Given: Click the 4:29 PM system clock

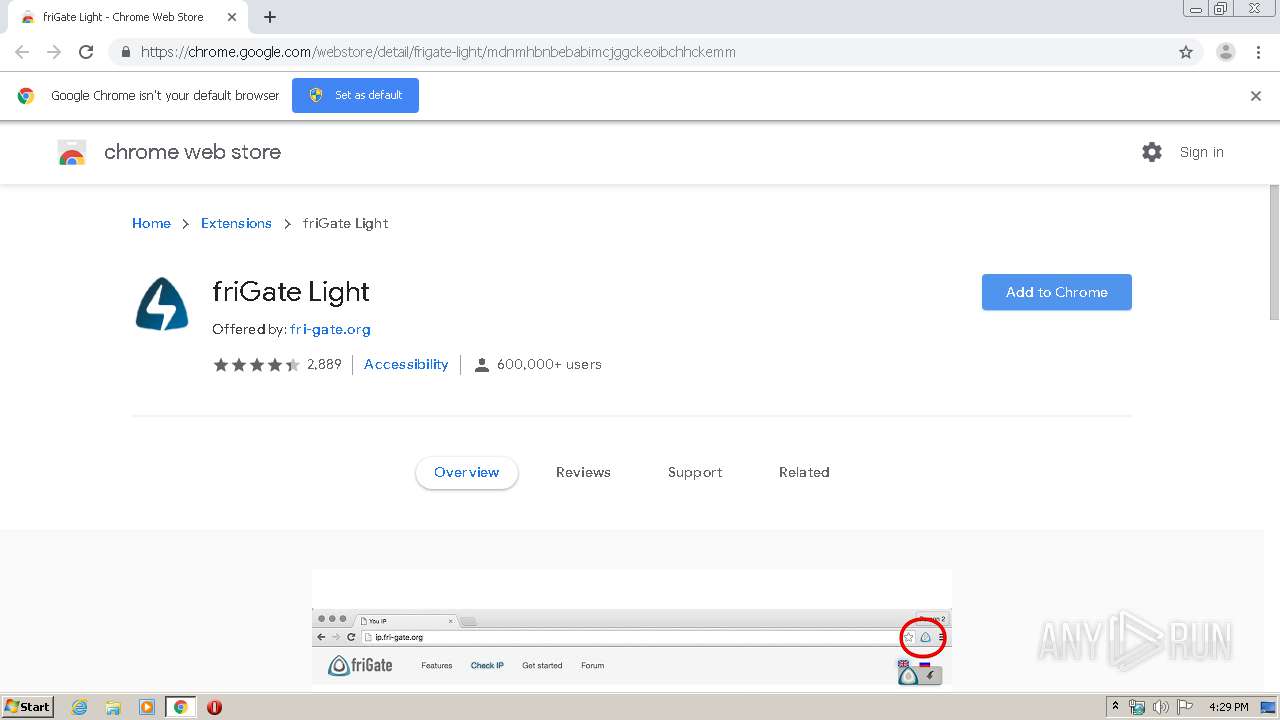Looking at the screenshot, I should [x=1229, y=707].
